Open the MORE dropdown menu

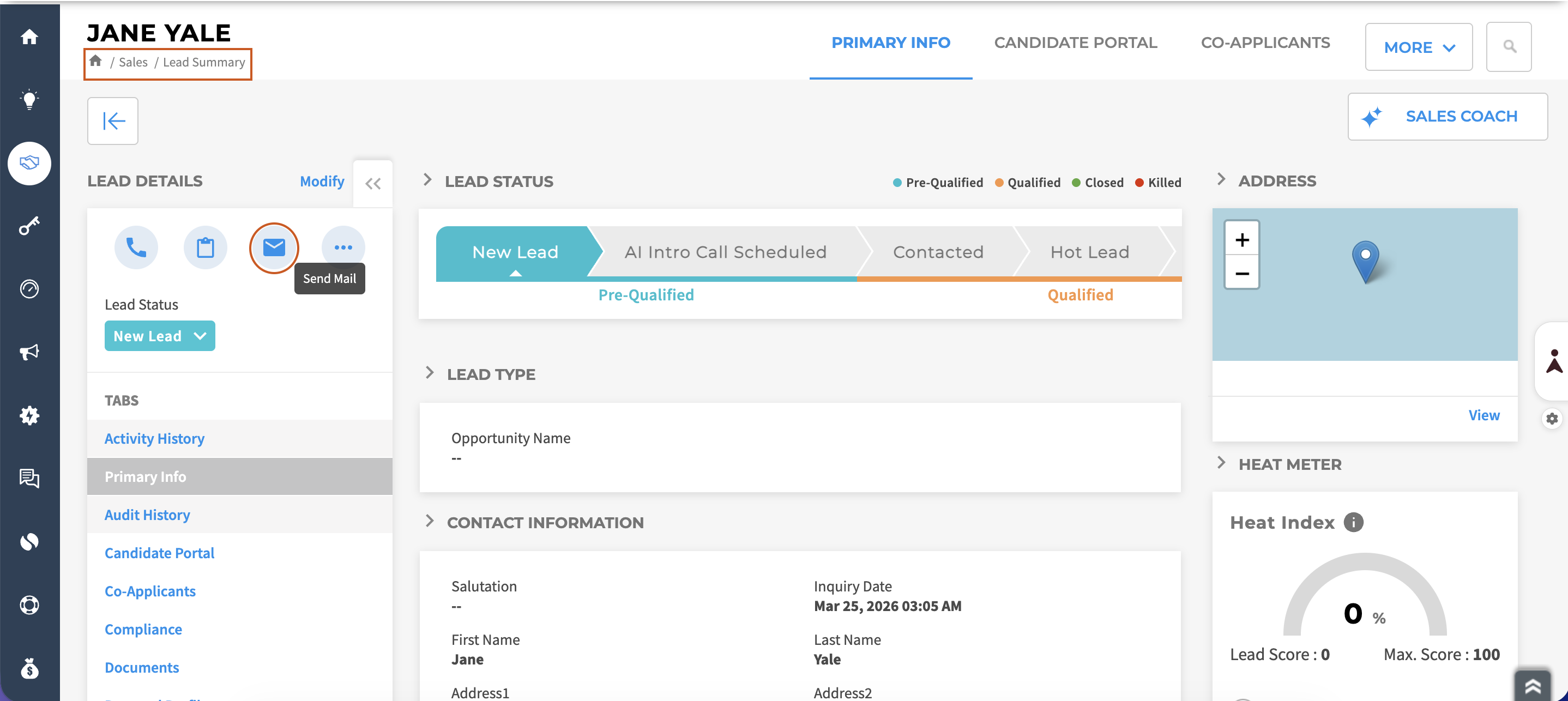[1419, 47]
